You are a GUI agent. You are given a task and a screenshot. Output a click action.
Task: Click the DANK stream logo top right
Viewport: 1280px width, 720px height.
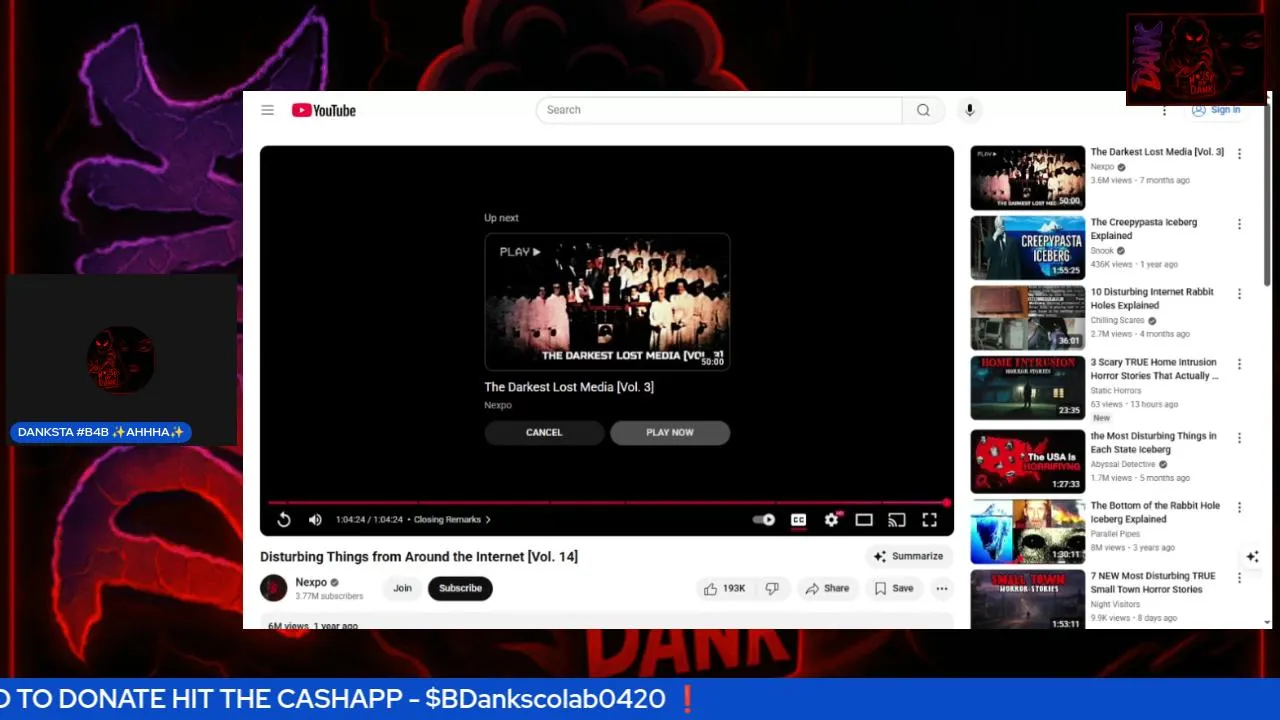coord(1195,60)
